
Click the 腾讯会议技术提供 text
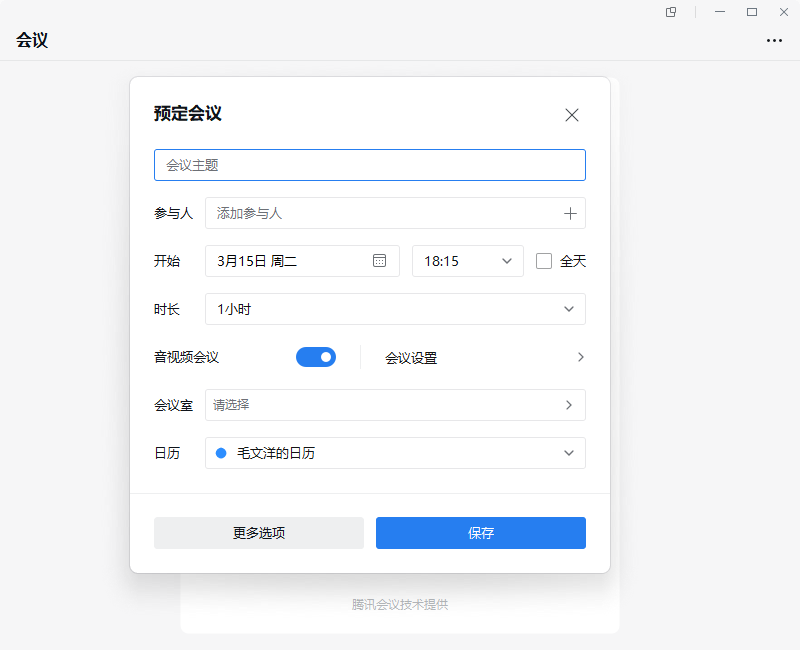pyautogui.click(x=400, y=605)
